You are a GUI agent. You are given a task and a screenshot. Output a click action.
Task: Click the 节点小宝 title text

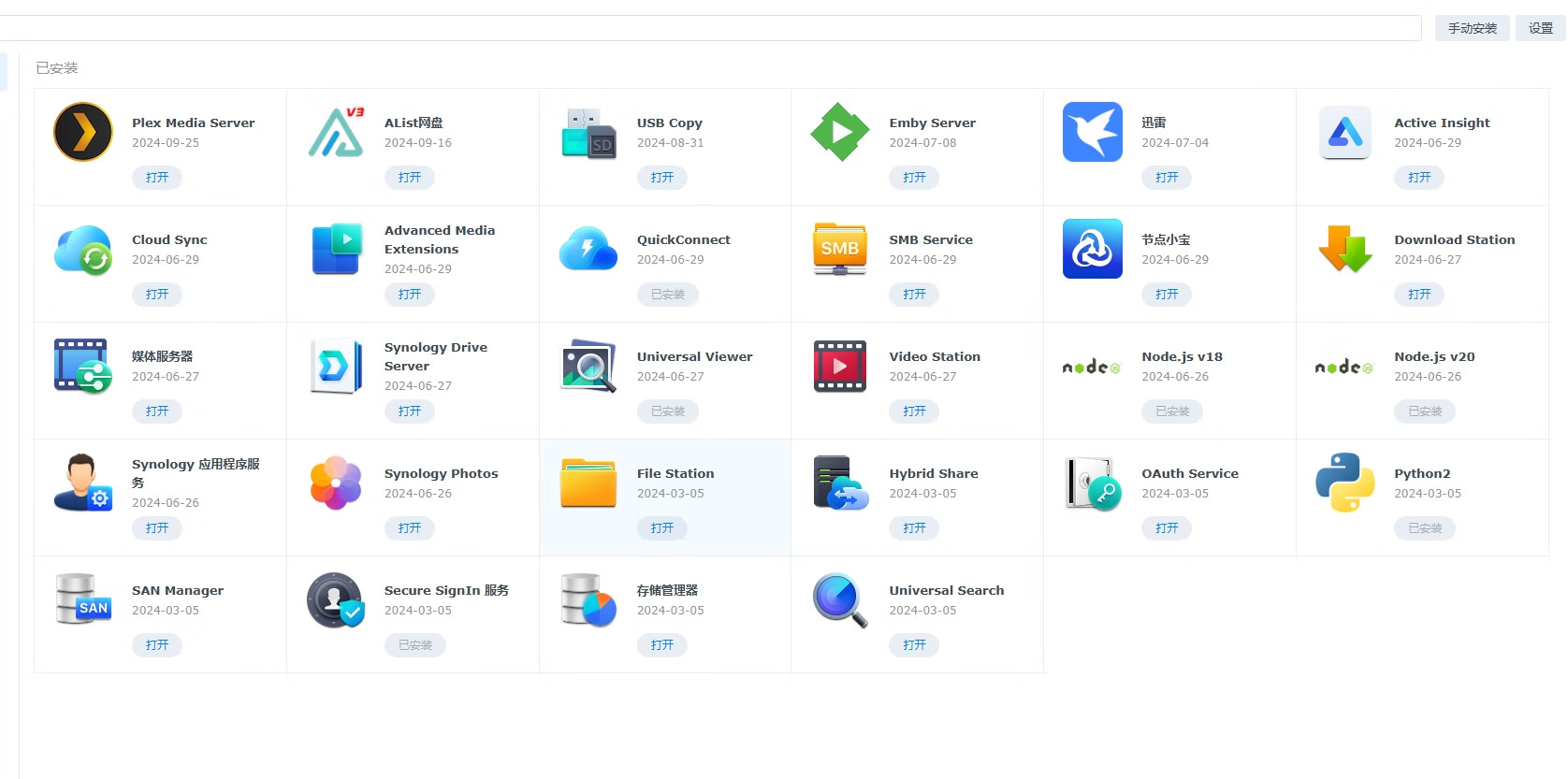(x=1166, y=239)
